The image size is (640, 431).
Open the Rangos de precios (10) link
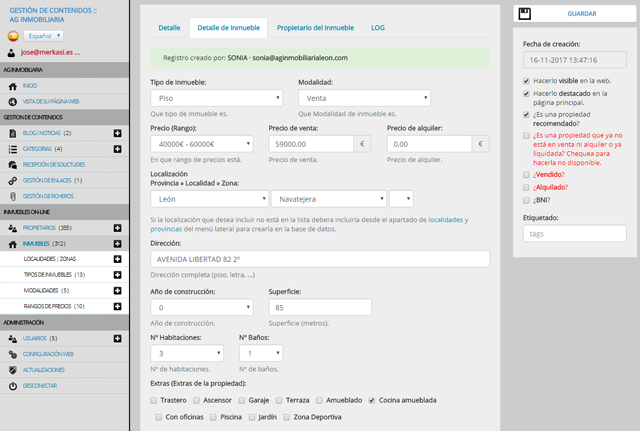click(54, 306)
